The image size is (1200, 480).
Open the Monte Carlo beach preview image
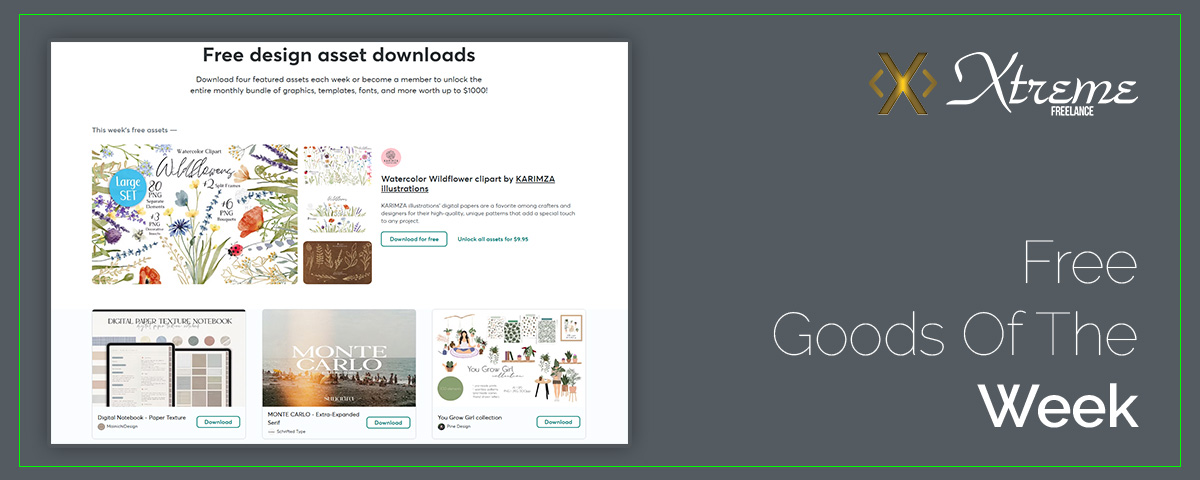click(339, 358)
